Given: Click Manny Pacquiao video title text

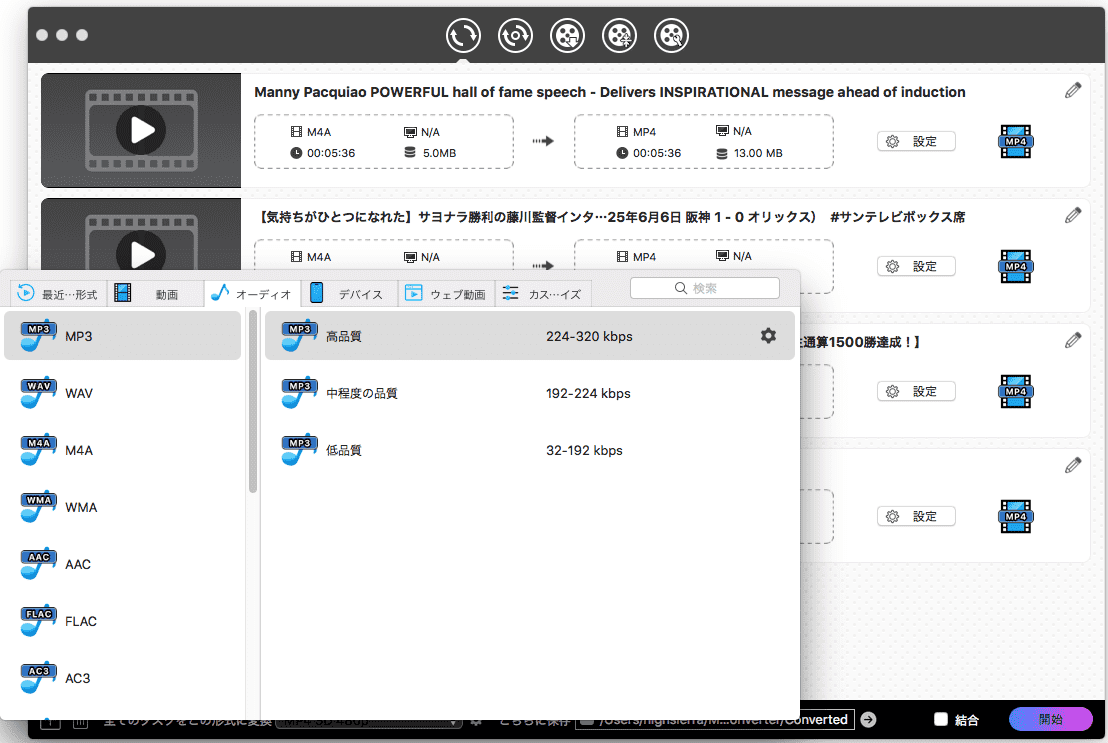Looking at the screenshot, I should point(609,92).
